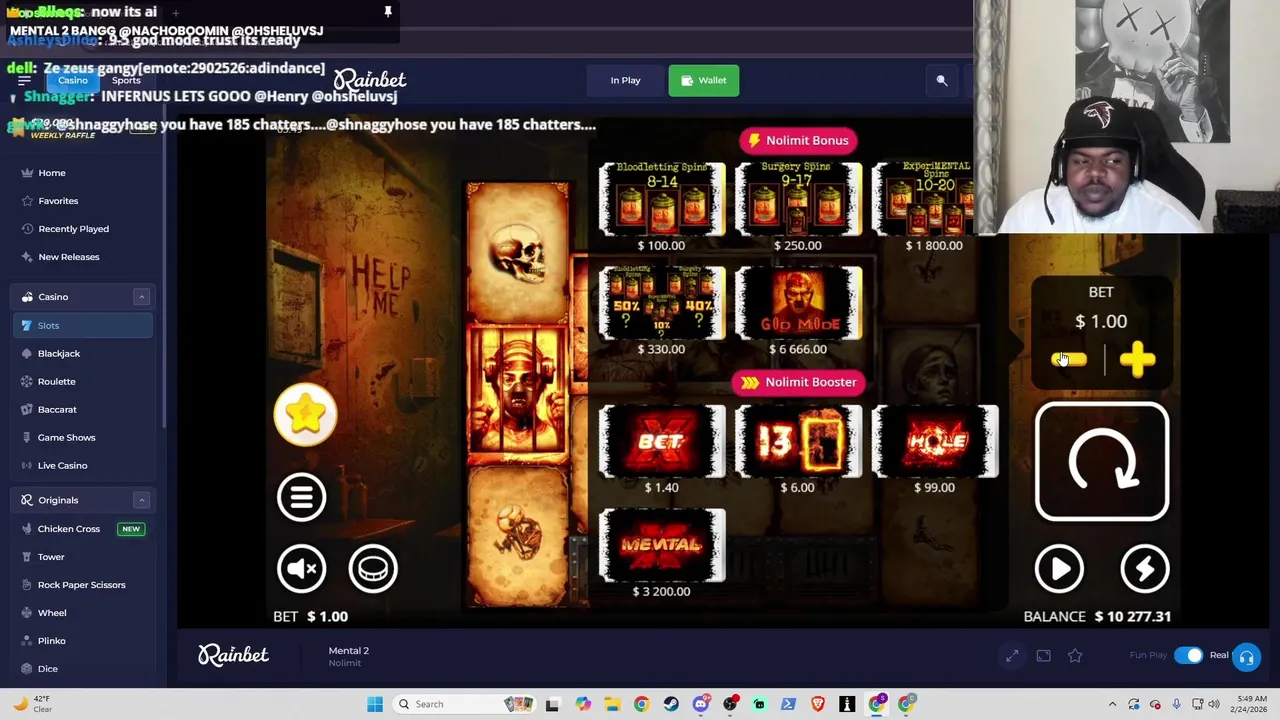Open Discord from the taskbar
1280x720 pixels.
(701, 704)
